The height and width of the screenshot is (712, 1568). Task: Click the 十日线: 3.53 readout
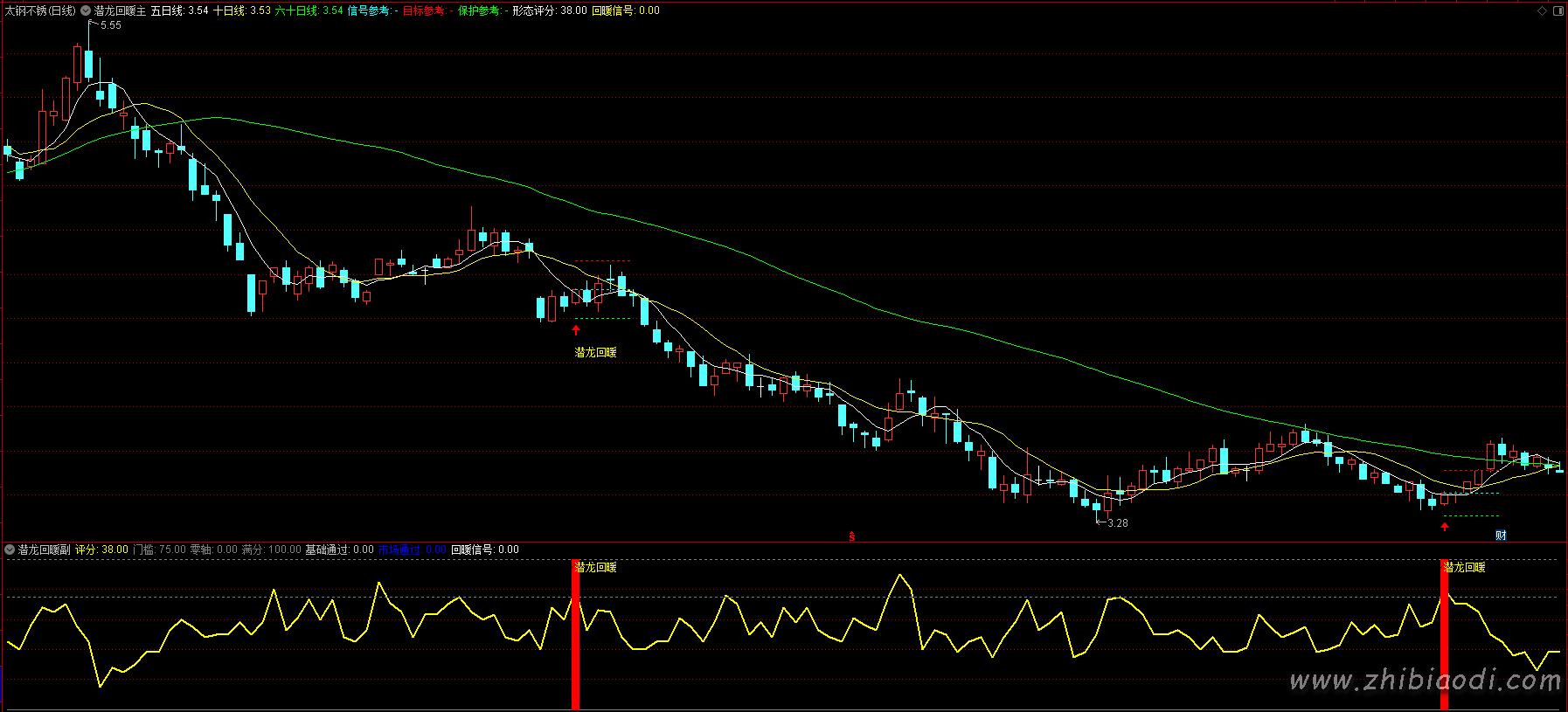242,11
